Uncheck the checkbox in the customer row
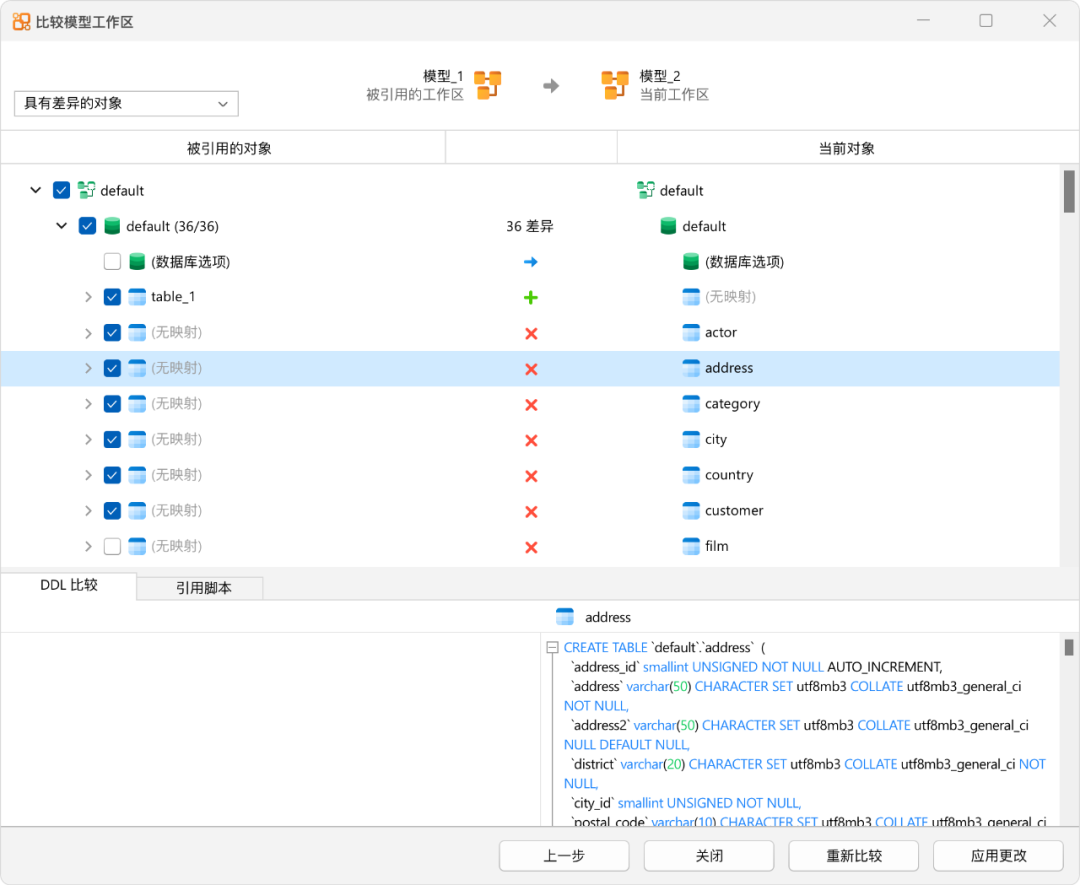The height and width of the screenshot is (885, 1080). click(x=112, y=510)
